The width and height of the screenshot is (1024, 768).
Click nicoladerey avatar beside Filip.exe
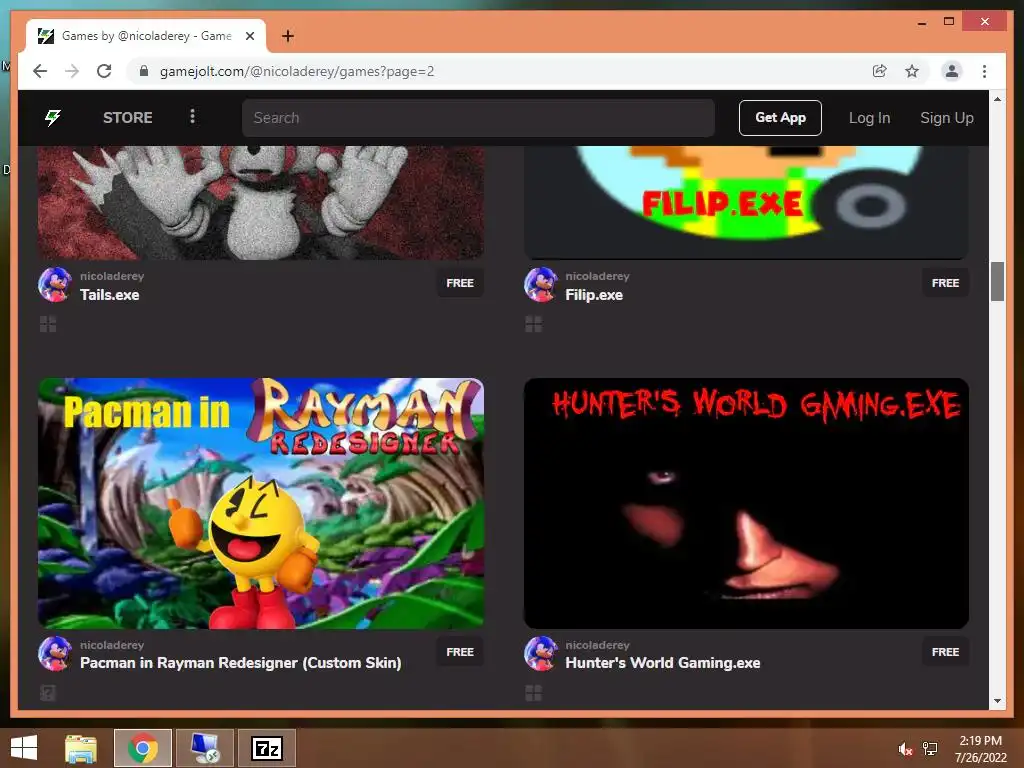[541, 285]
